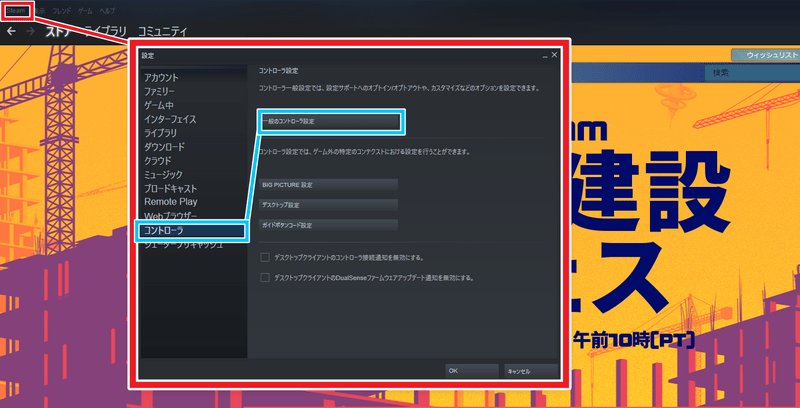Focus the 検索 field in the store
Viewport: 800px width, 408px height.
[752, 73]
